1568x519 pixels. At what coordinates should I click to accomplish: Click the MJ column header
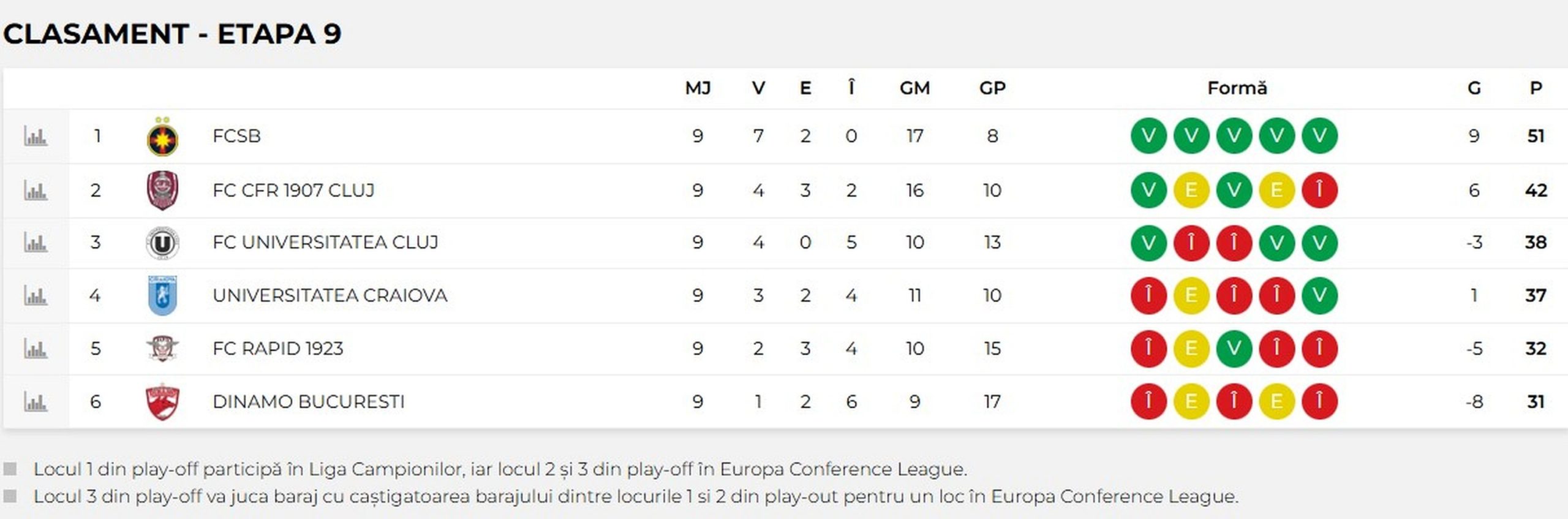pyautogui.click(x=698, y=88)
